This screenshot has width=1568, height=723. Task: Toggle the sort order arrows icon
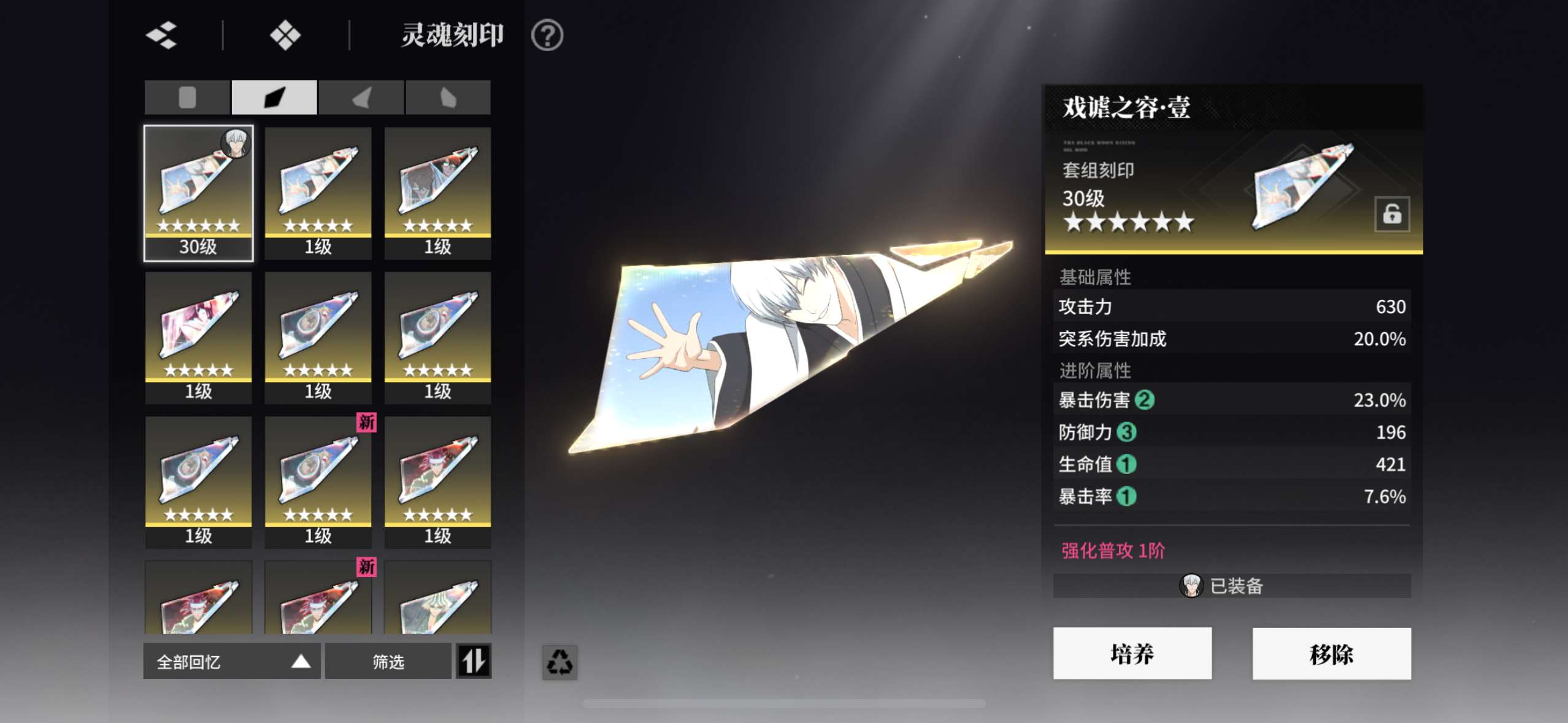tap(474, 661)
